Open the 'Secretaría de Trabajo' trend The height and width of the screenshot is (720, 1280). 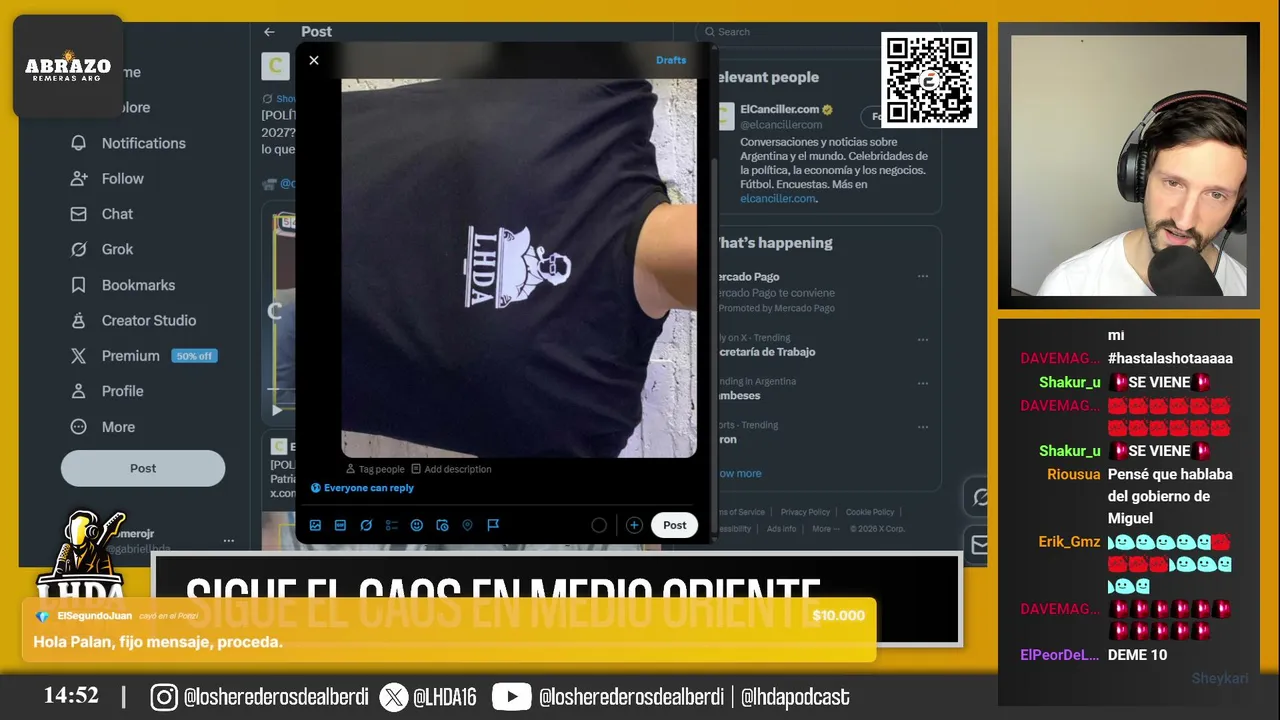tap(766, 352)
